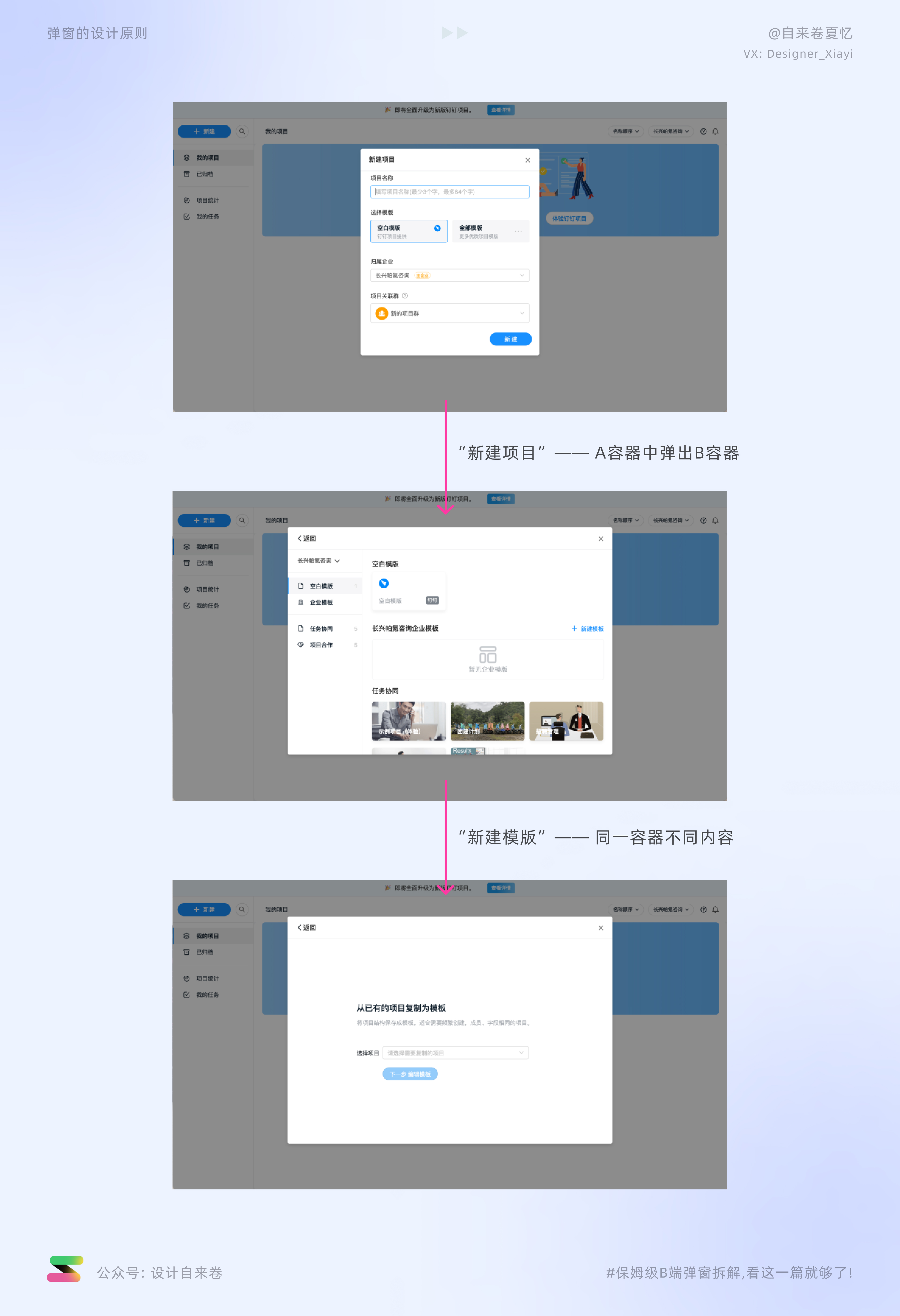Click the tooltip icon next to 项目关联群

tap(405, 295)
